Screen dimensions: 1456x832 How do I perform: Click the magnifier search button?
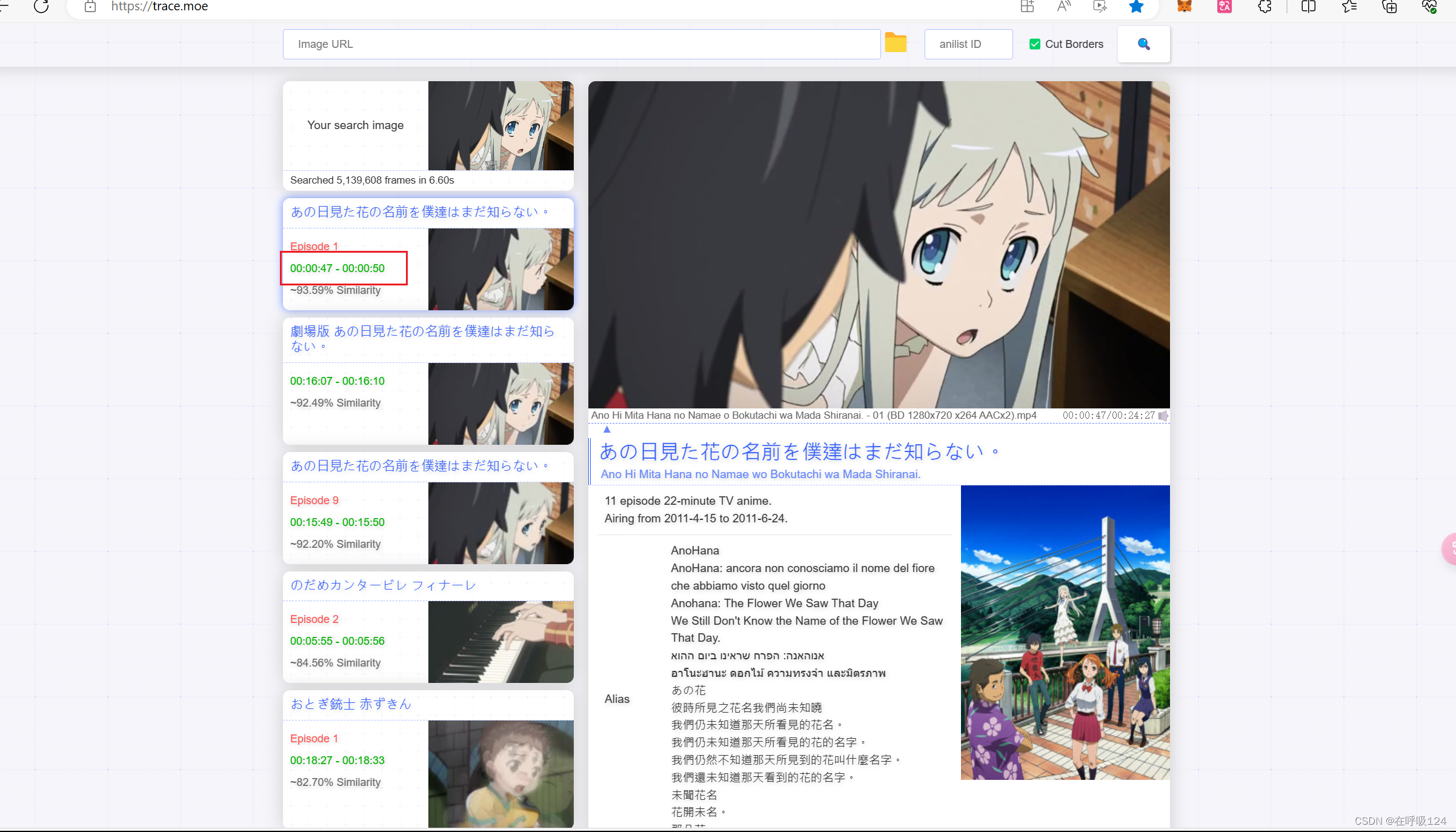click(x=1143, y=44)
